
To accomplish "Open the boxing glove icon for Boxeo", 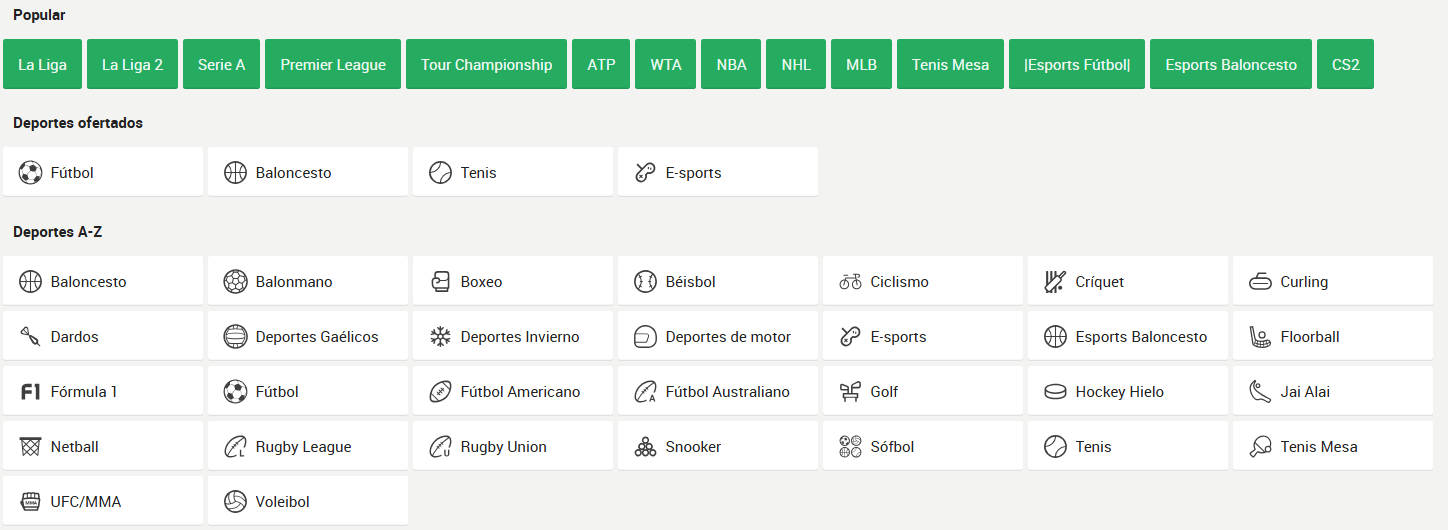I will click(x=440, y=282).
